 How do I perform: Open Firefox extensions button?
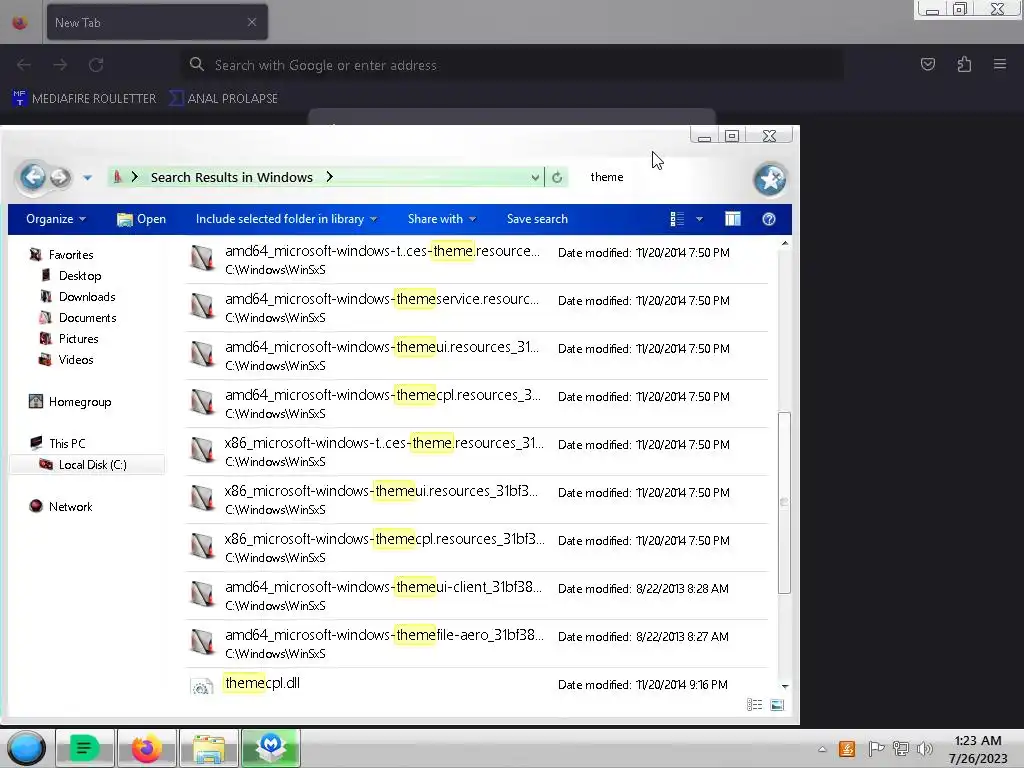click(x=964, y=64)
